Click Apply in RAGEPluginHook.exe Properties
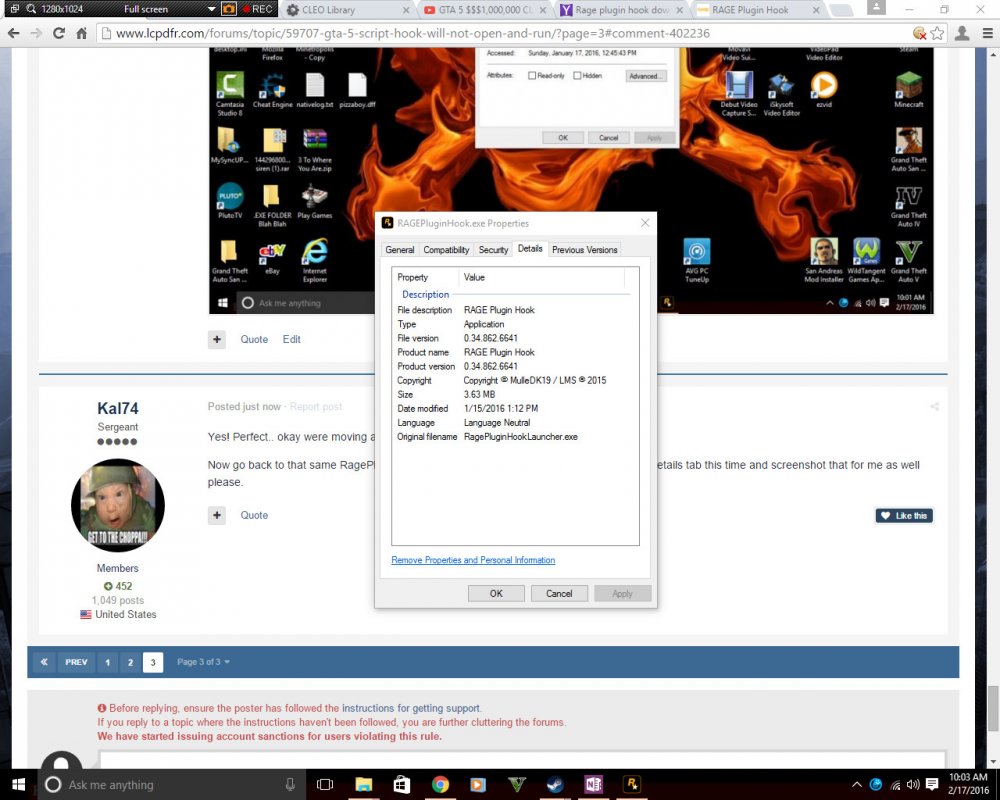Screen dimensions: 1000x800 point(622,593)
